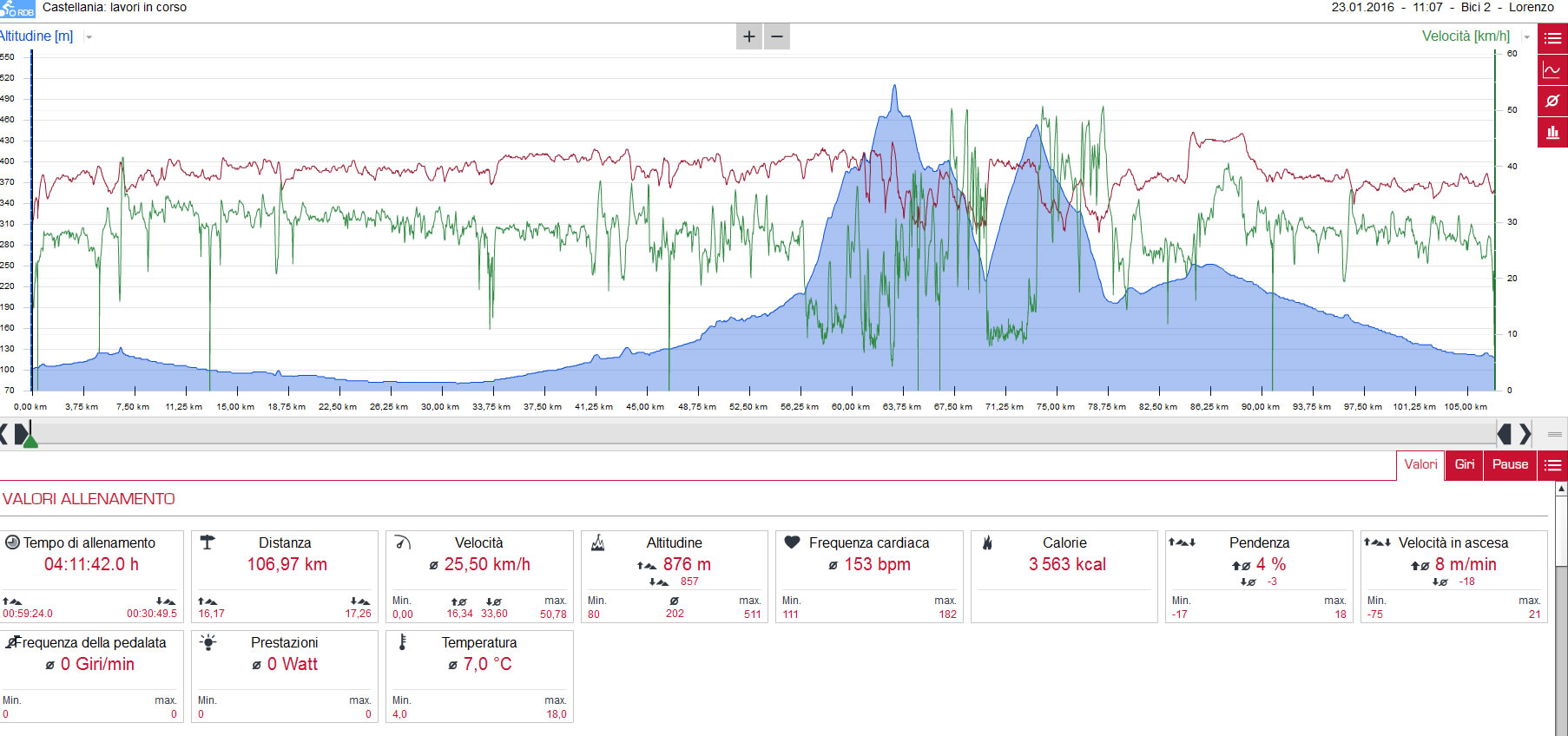Viewport: 1568px width, 736px height.
Task: Select max altitude value 511
Action: click(x=752, y=614)
